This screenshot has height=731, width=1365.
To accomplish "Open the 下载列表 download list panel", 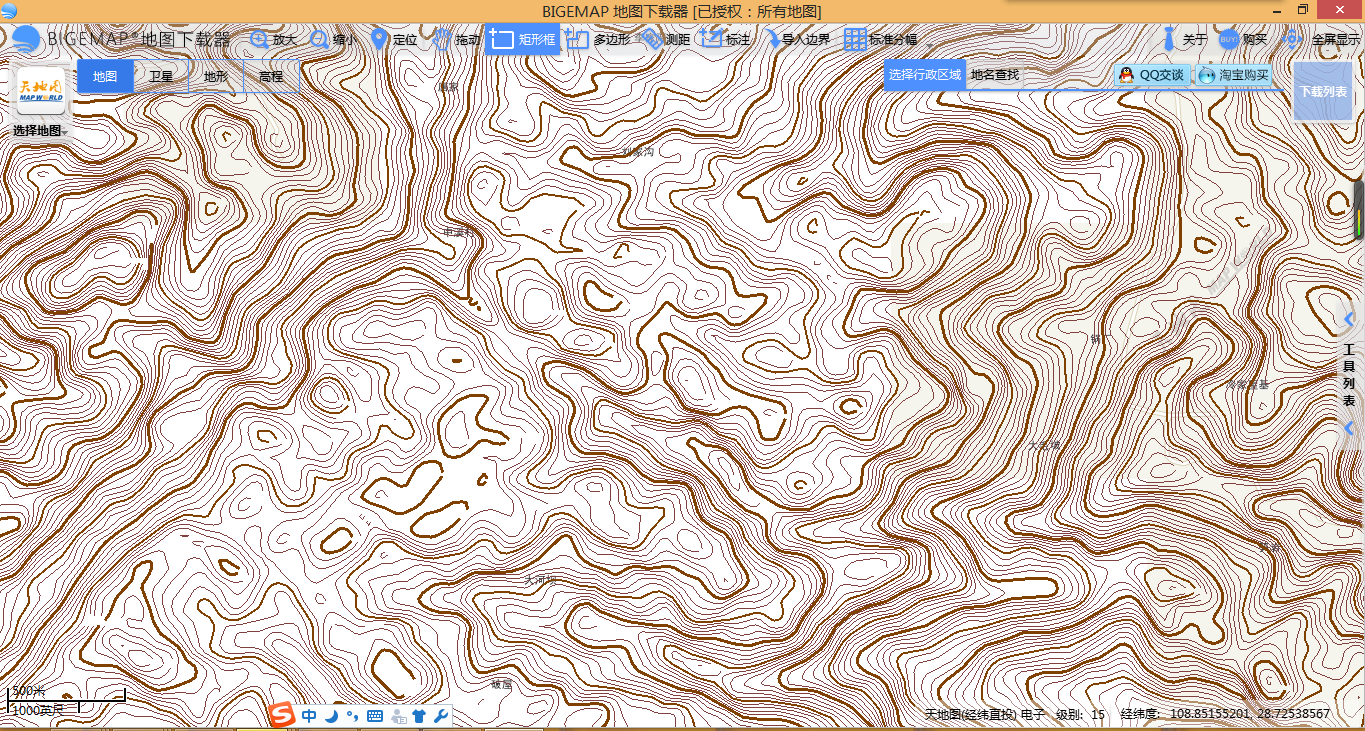I will click(x=1323, y=91).
